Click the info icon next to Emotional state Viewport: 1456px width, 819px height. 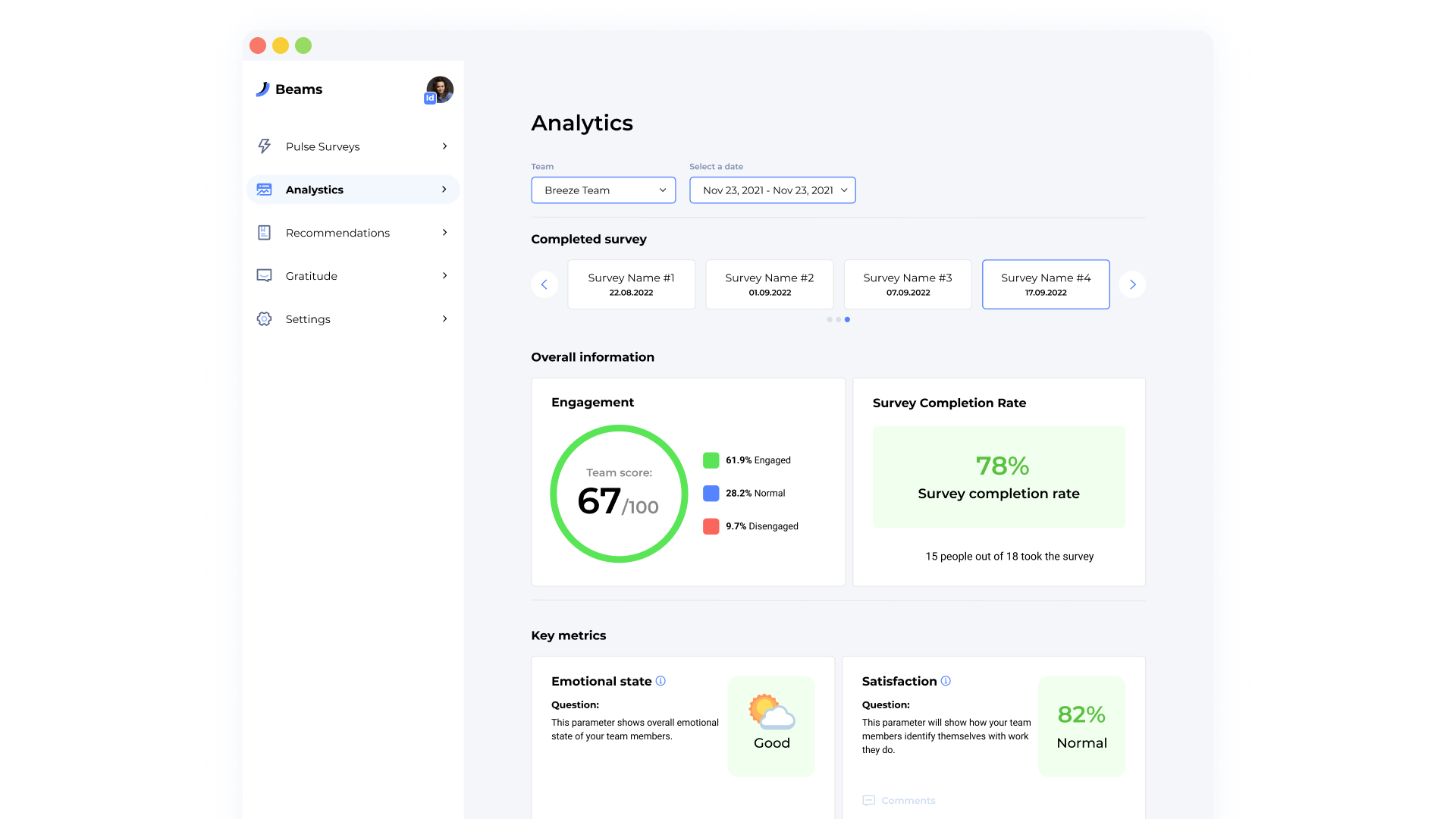click(661, 681)
